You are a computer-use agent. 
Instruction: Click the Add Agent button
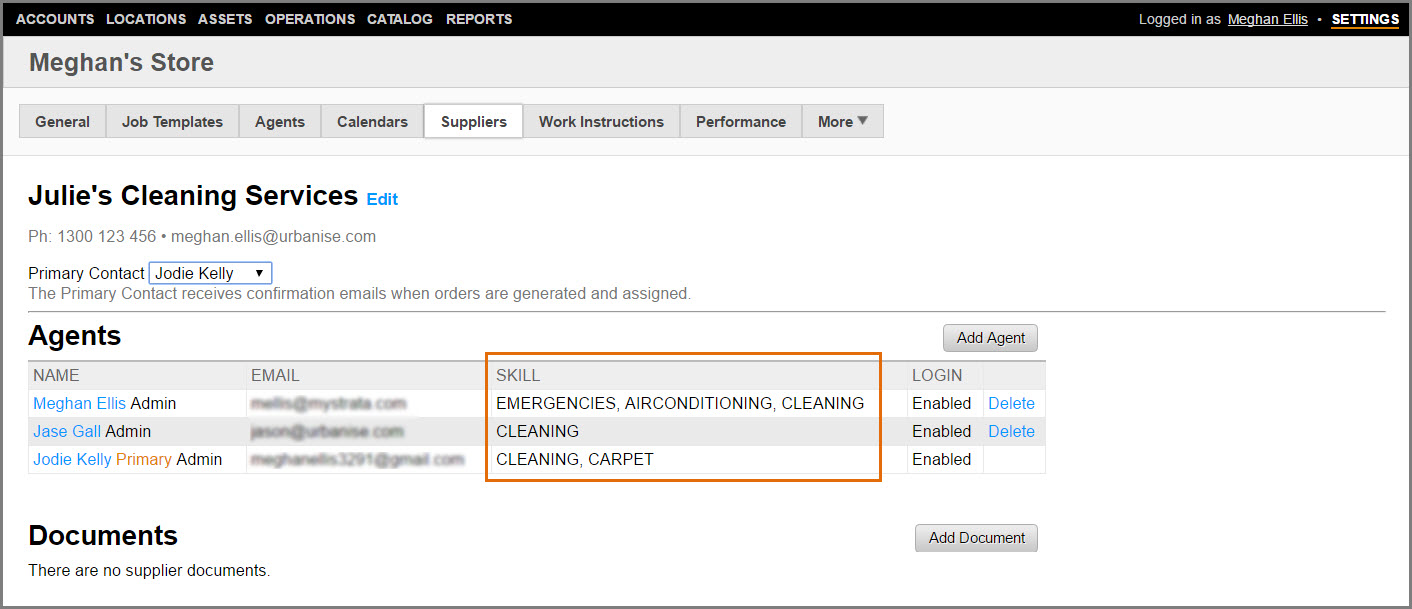click(x=990, y=338)
